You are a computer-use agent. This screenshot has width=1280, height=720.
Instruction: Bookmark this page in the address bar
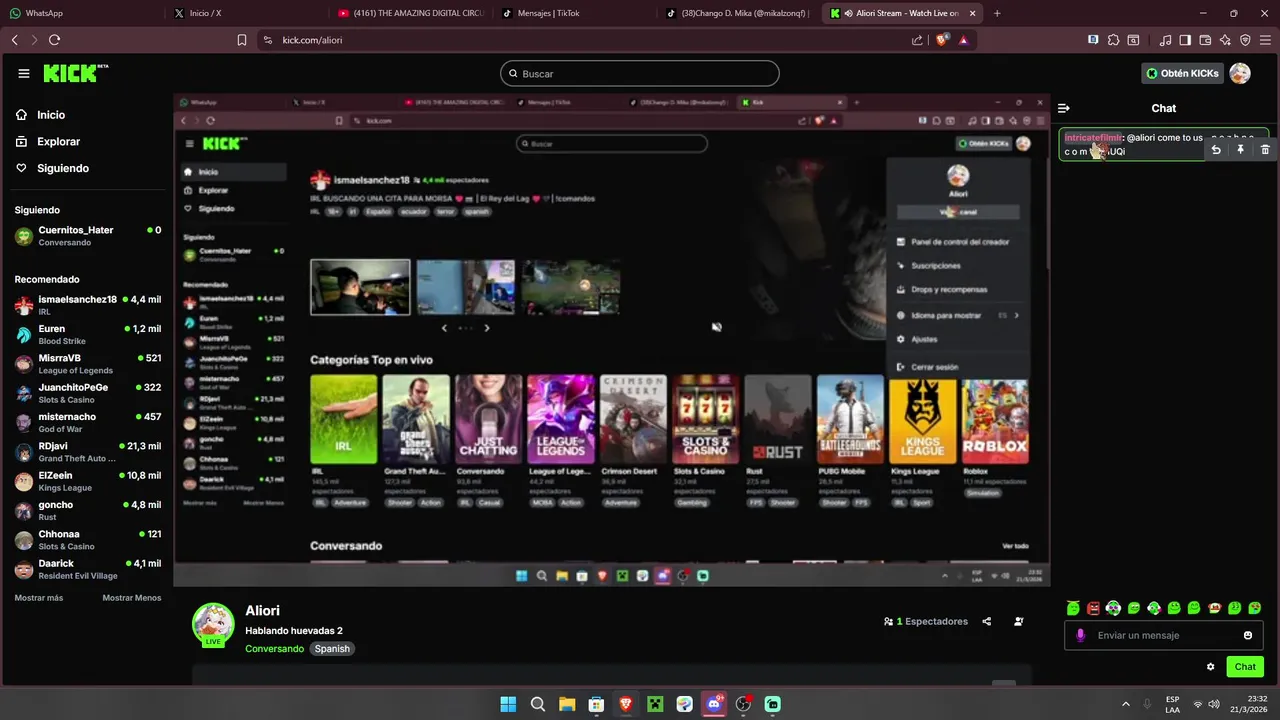pos(242,40)
